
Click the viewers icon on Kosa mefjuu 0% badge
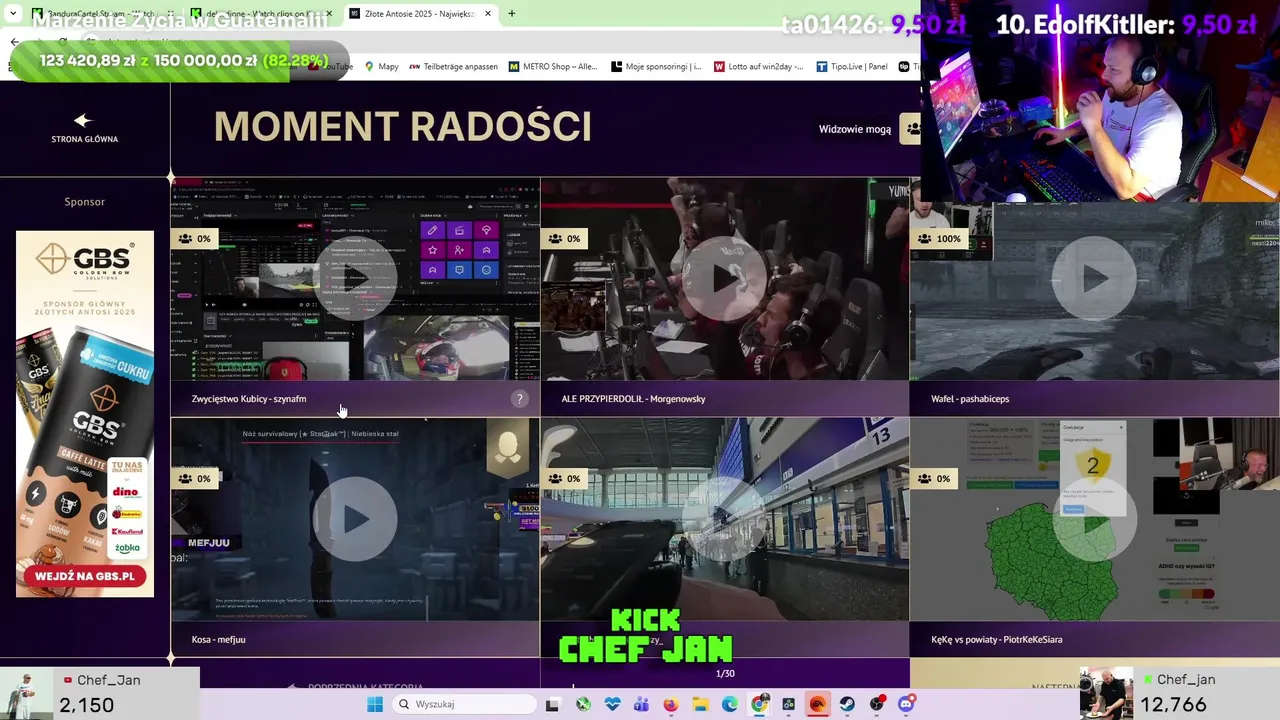point(185,479)
